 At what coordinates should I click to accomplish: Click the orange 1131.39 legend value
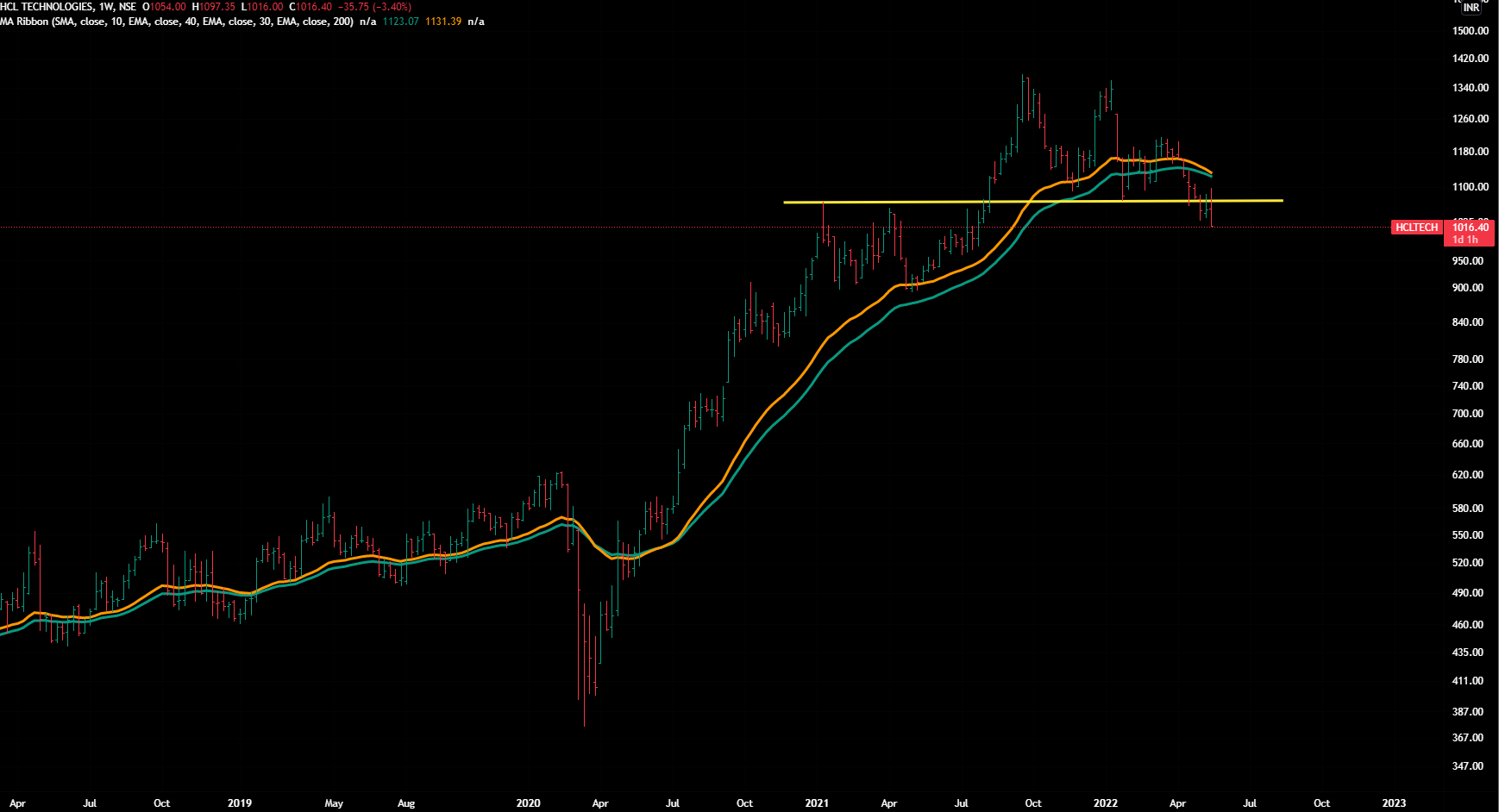443,22
